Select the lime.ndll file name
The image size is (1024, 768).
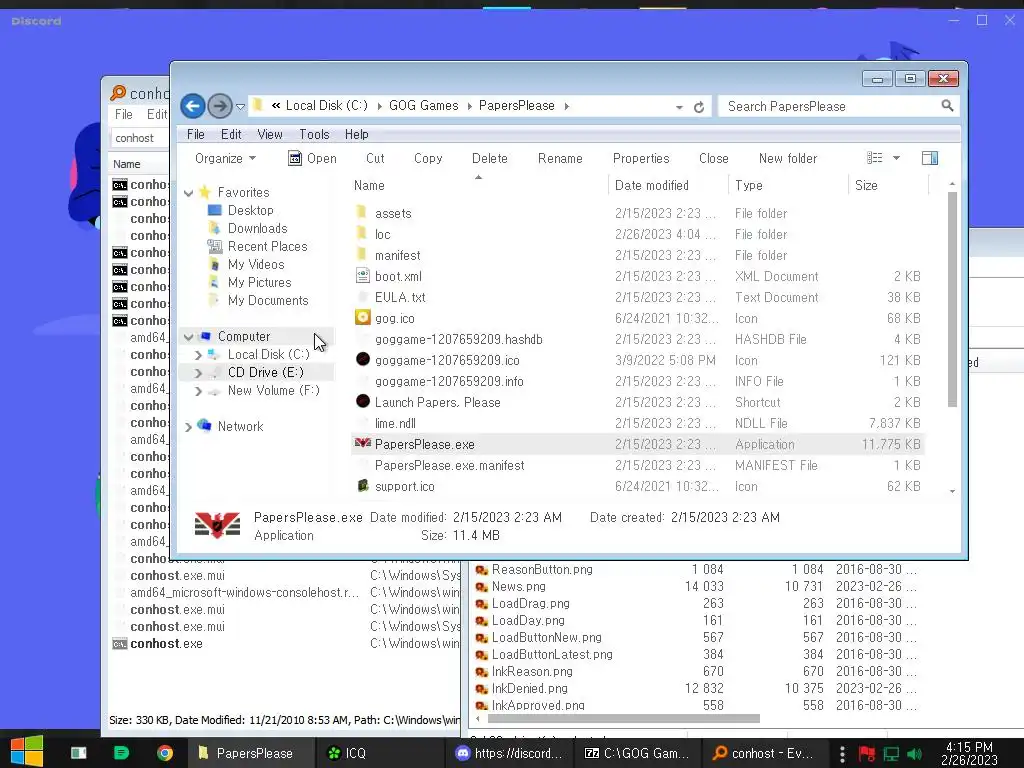[395, 424]
